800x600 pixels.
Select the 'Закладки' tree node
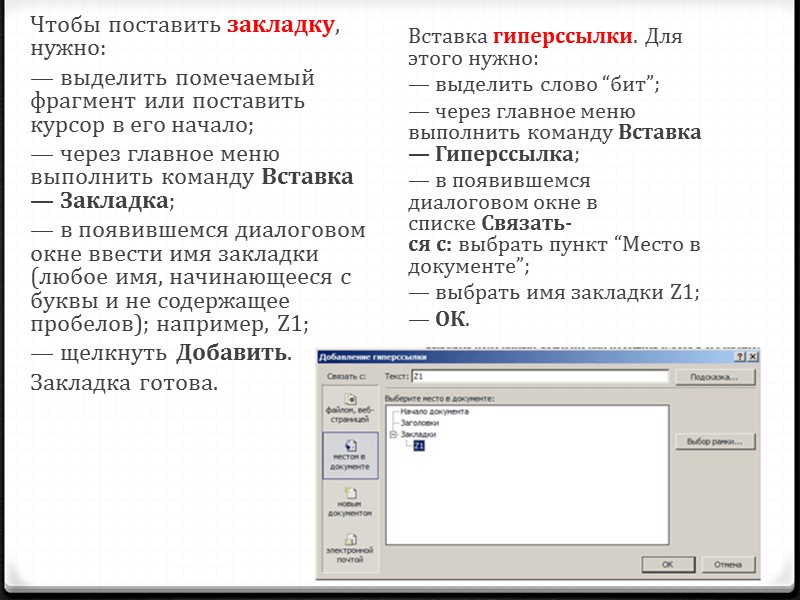418,434
